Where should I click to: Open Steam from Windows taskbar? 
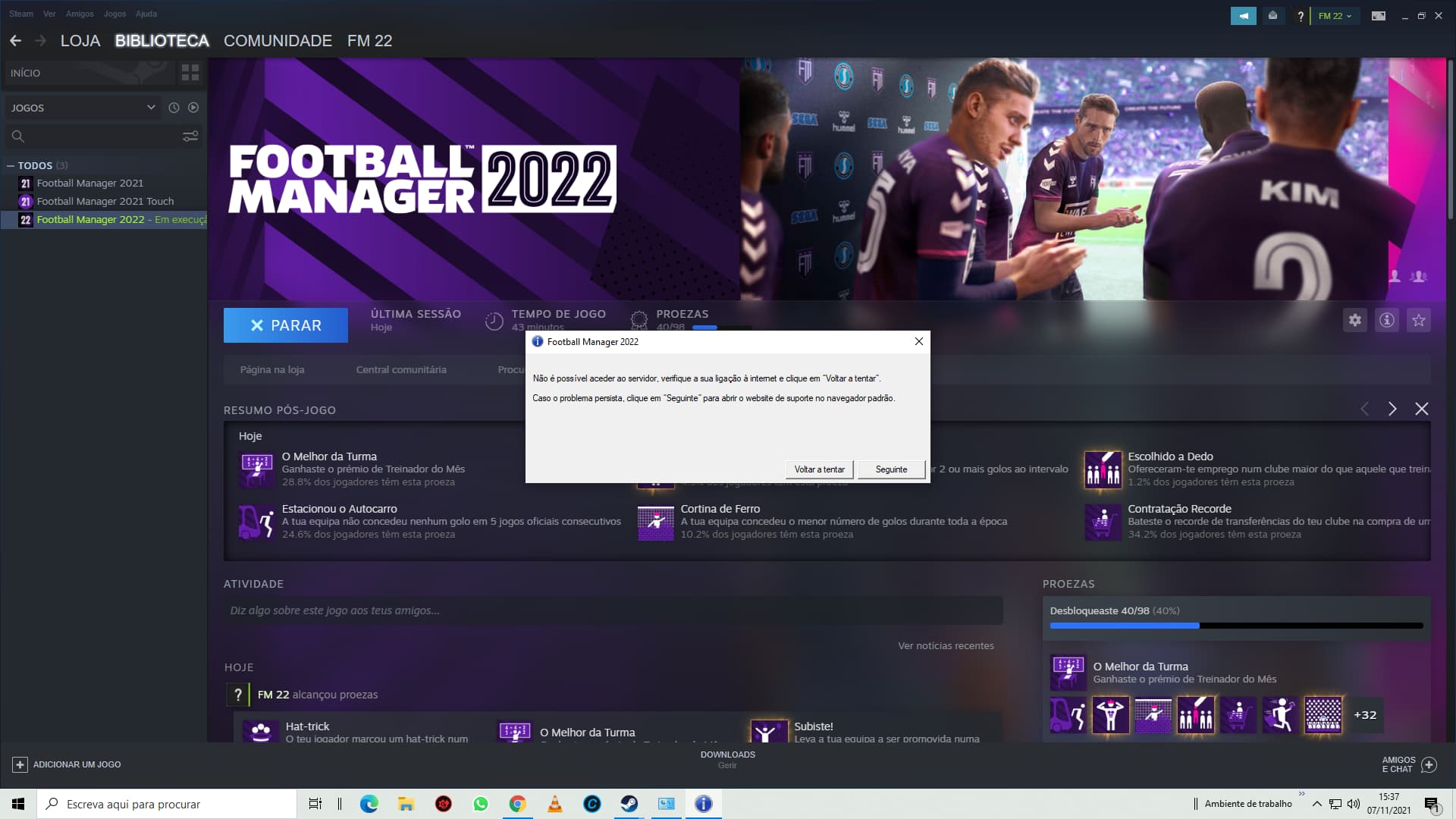coord(629,804)
